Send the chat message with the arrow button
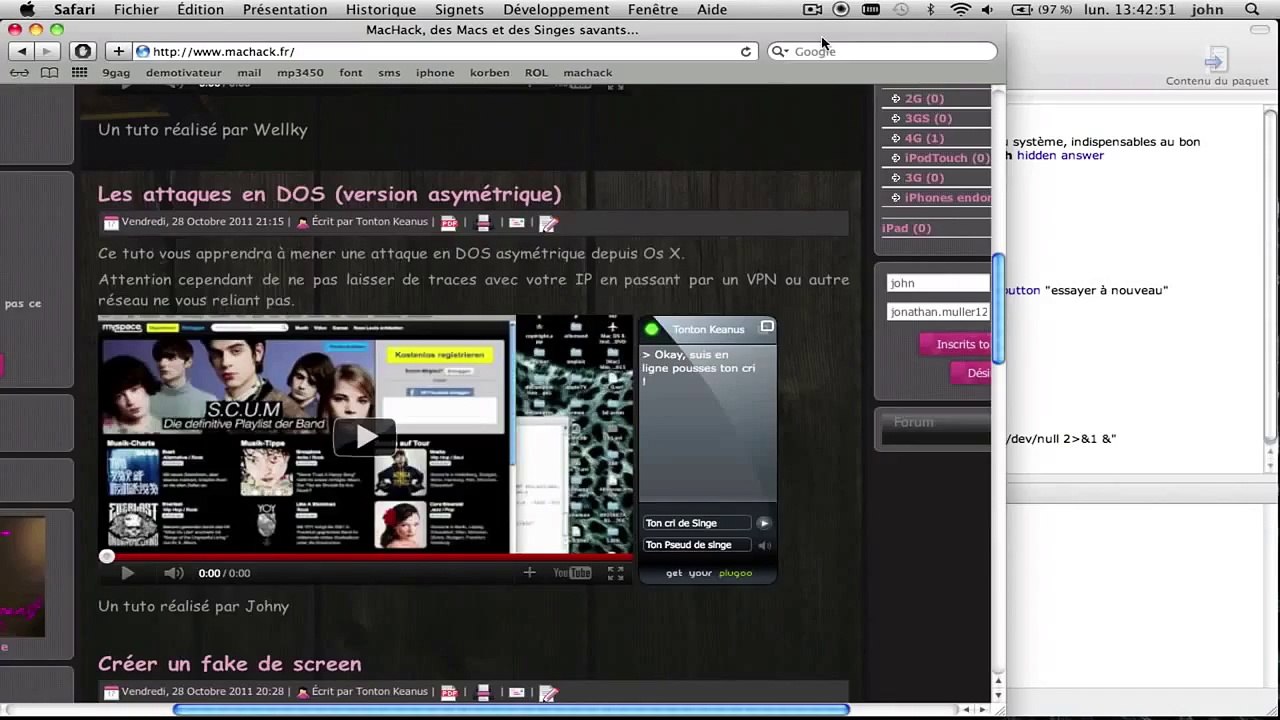Viewport: 1280px width, 720px height. (x=763, y=523)
